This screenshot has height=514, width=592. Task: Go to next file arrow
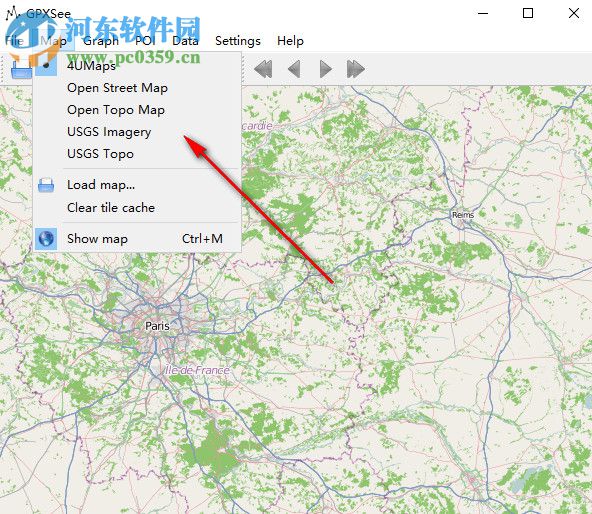pyautogui.click(x=325, y=69)
